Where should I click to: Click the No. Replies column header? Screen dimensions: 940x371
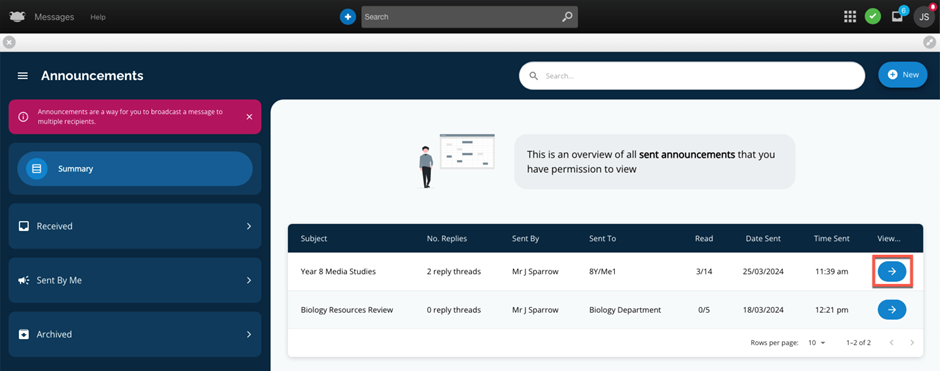(x=447, y=239)
